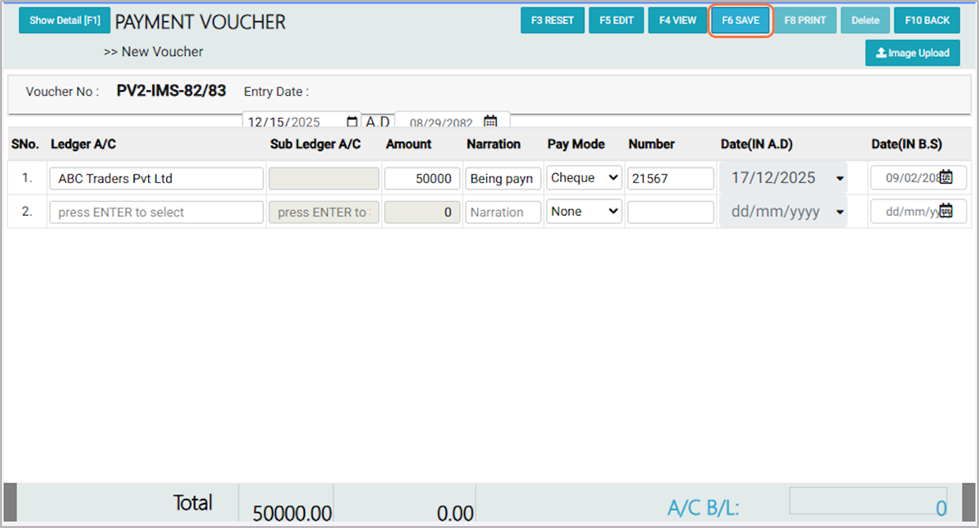979x528 pixels.
Task: Select the cheque Number field 21567
Action: (x=670, y=178)
